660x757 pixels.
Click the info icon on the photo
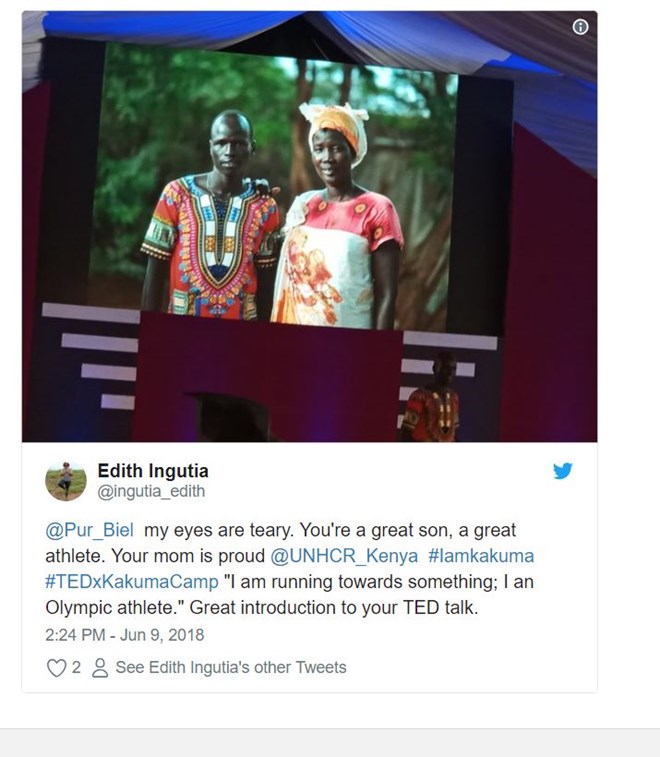pyautogui.click(x=580, y=27)
